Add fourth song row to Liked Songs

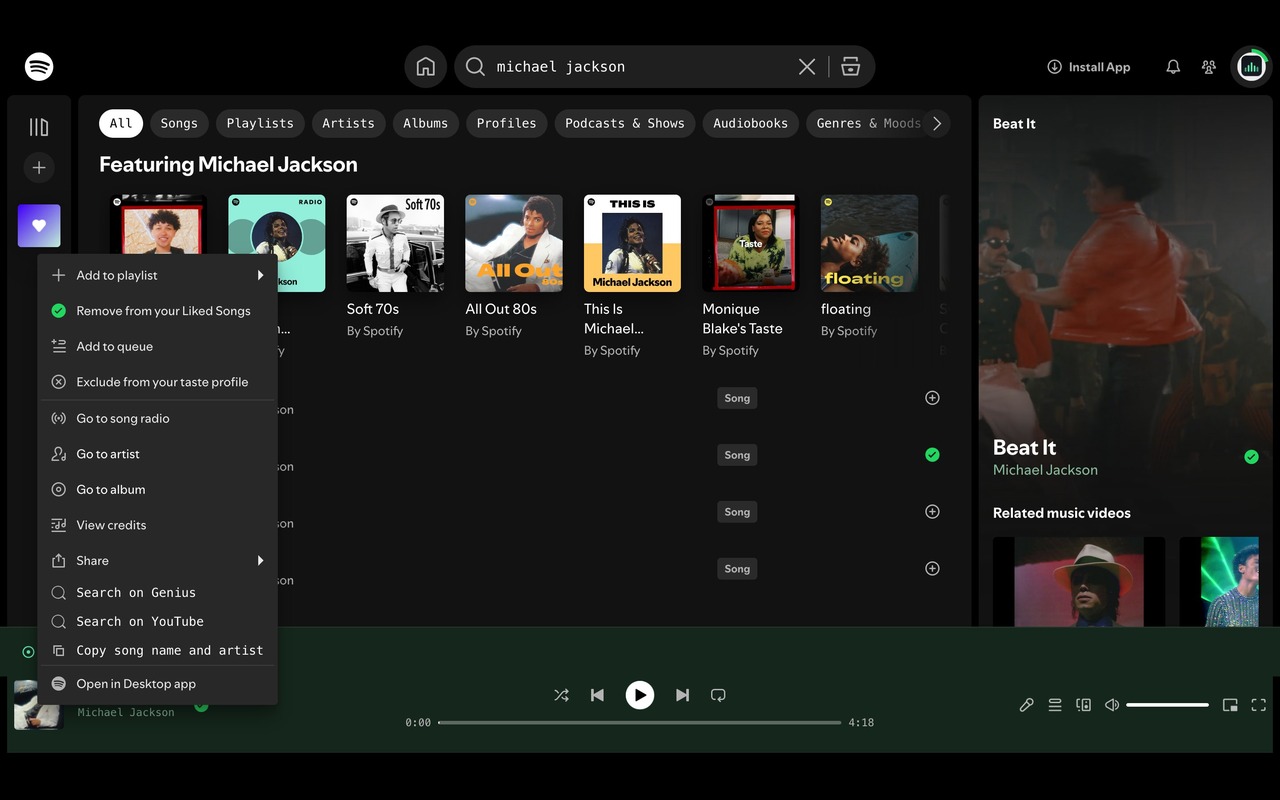932,569
